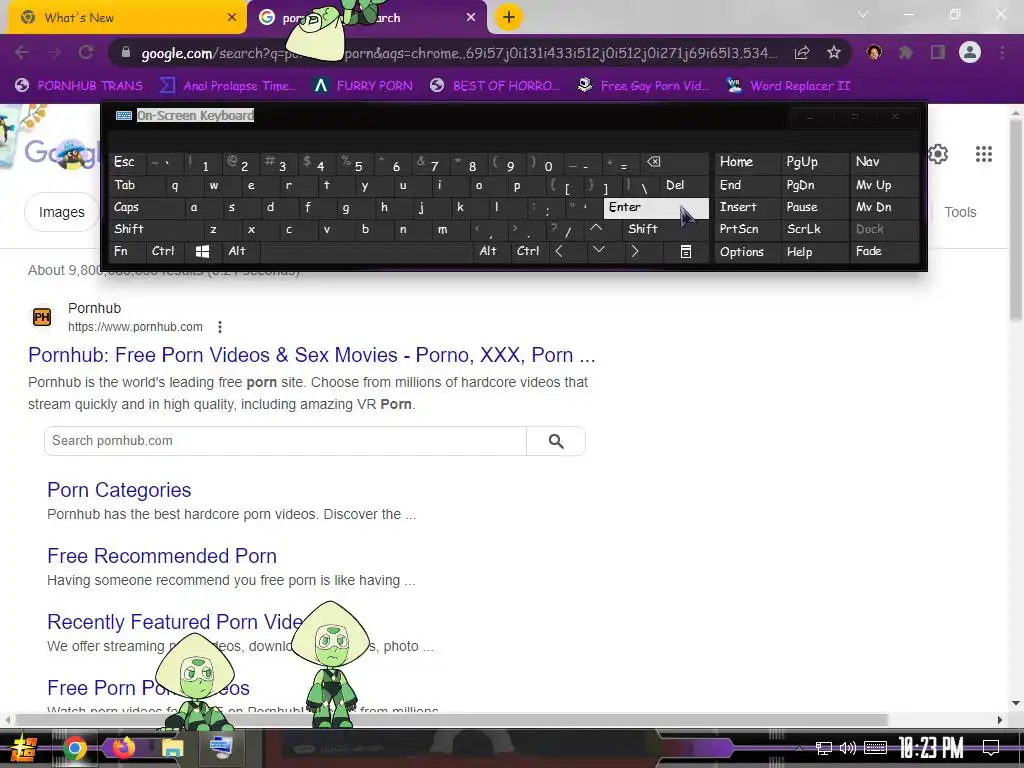The width and height of the screenshot is (1024, 768).
Task: Toggle the Fade key on On-Screen Keyboard
Action: tap(885, 251)
